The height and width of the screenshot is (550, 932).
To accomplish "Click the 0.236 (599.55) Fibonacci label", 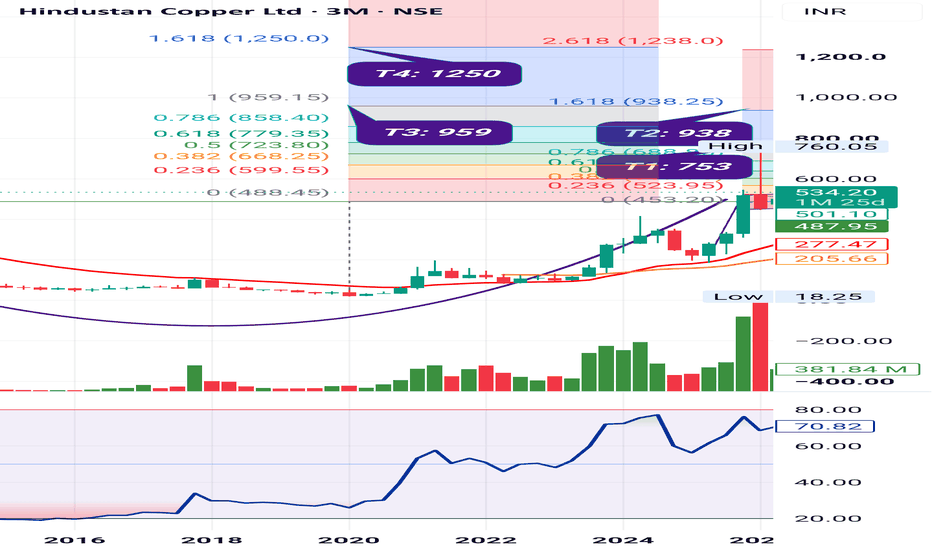I will 241,170.
